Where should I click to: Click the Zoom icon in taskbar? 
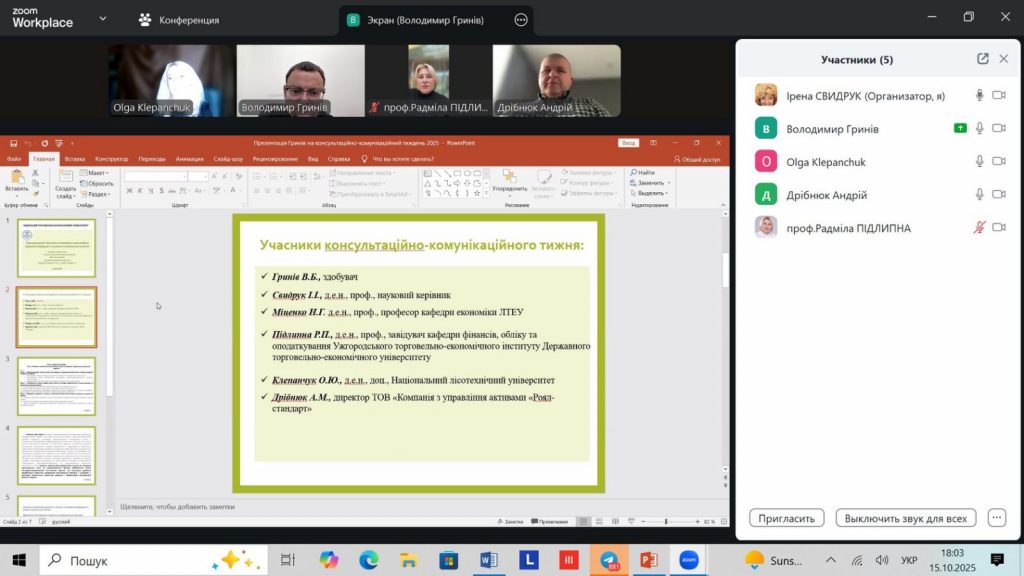[x=687, y=560]
